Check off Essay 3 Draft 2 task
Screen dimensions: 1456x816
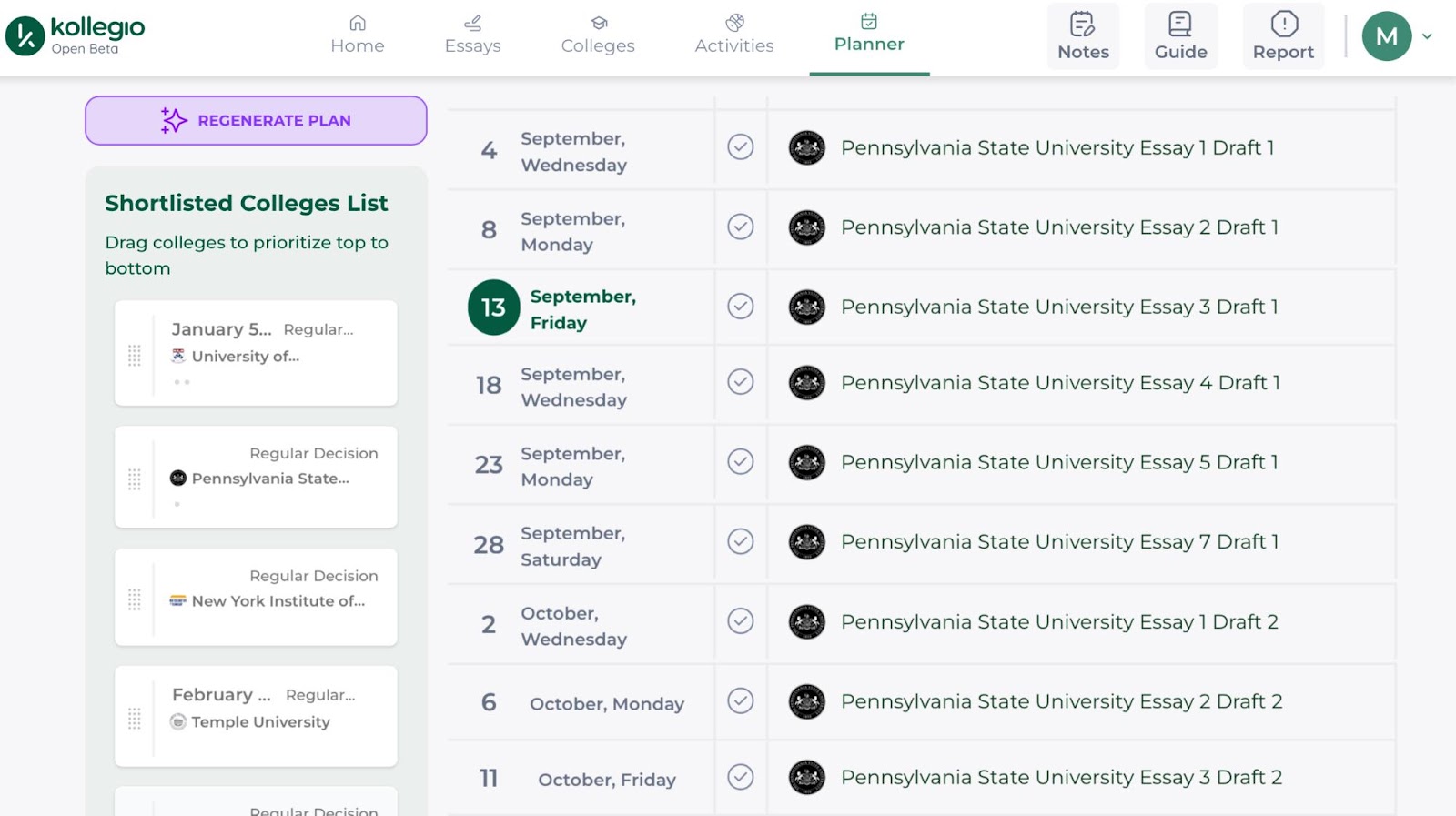click(741, 777)
